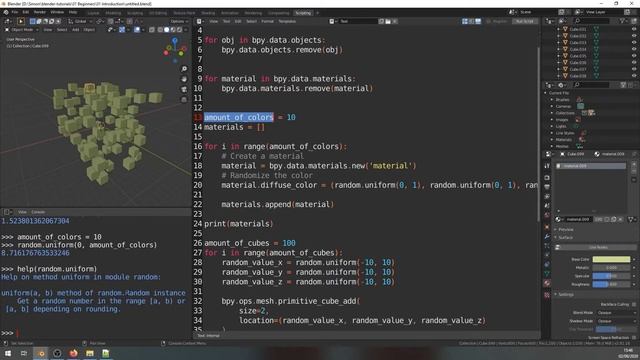The image size is (640, 360).
Task: Collapse the Current File tree
Action: tap(545, 93)
